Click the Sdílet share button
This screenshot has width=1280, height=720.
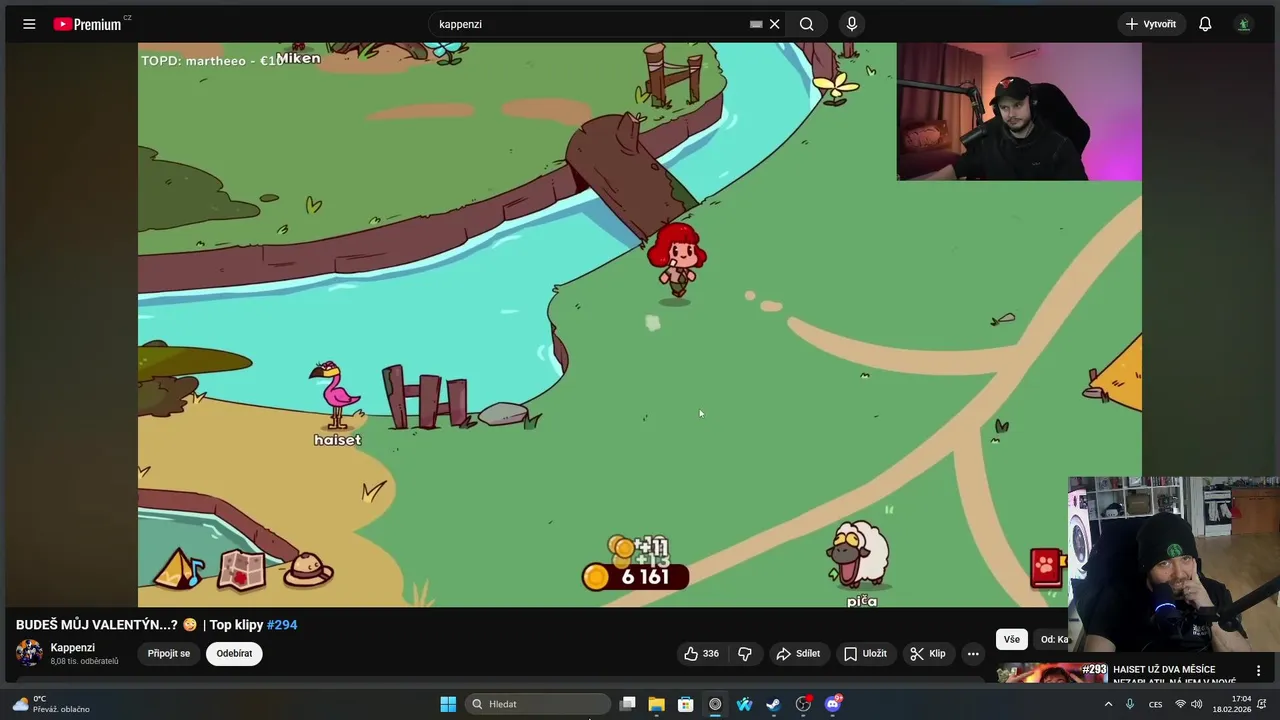798,653
